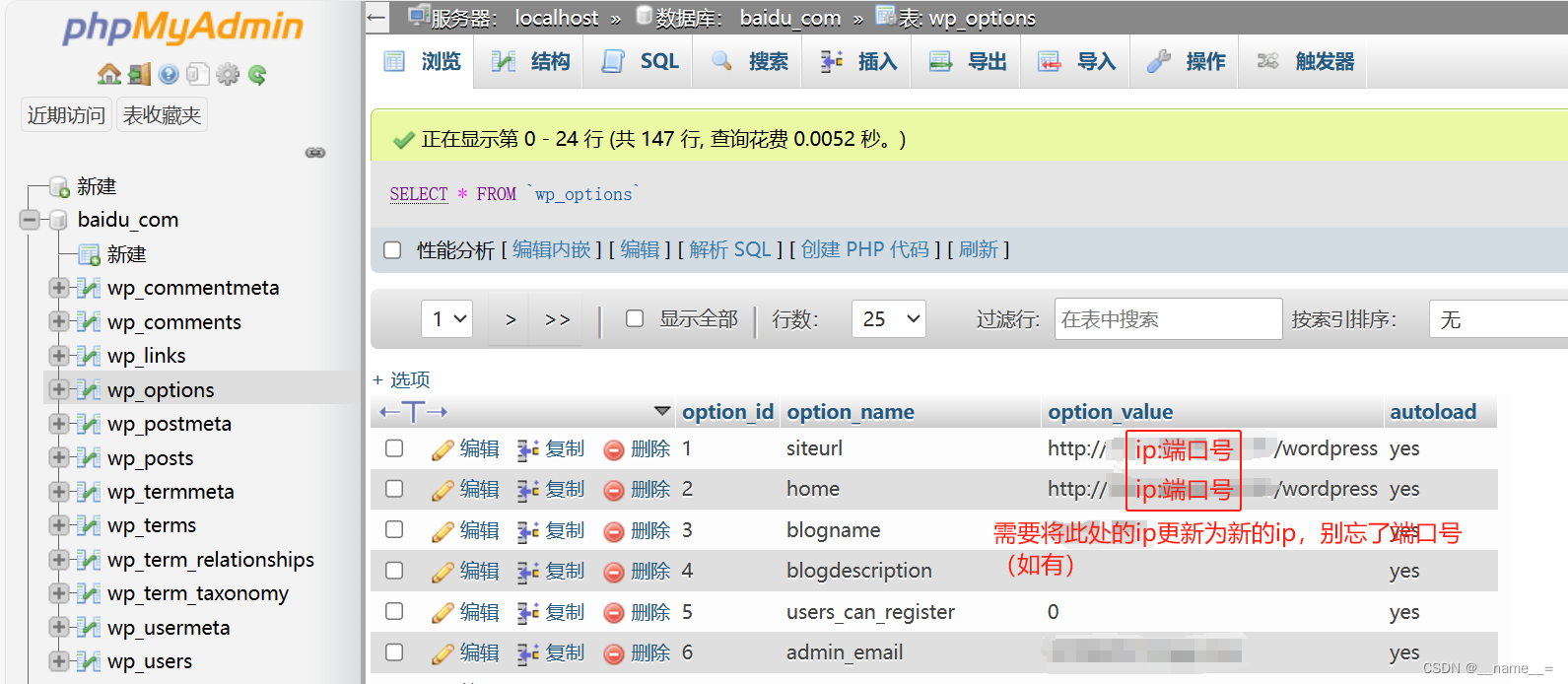Open the 导入 import tab
This screenshot has width=1568, height=684.
[x=1077, y=61]
